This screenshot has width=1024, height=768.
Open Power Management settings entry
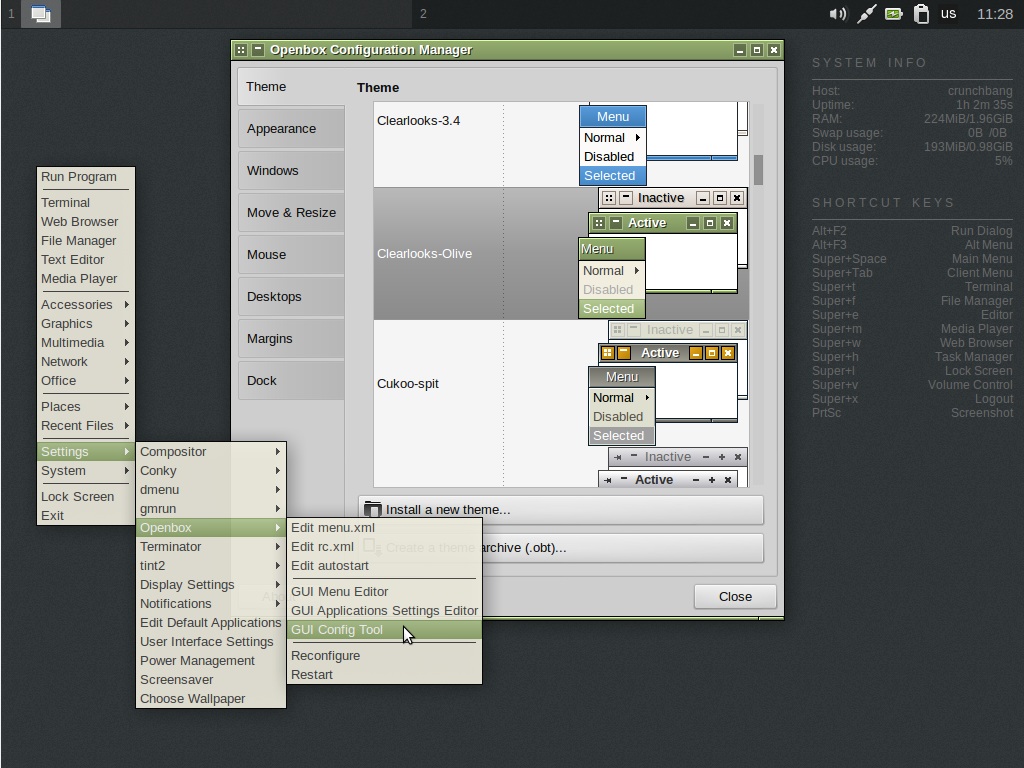211,660
